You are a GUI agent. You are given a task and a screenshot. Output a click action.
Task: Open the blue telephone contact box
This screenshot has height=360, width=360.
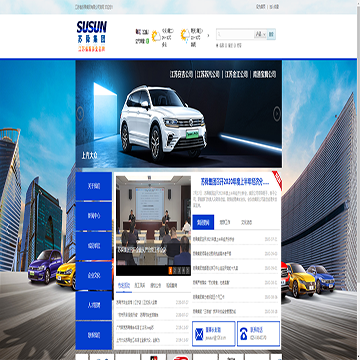pyautogui.click(x=258, y=334)
